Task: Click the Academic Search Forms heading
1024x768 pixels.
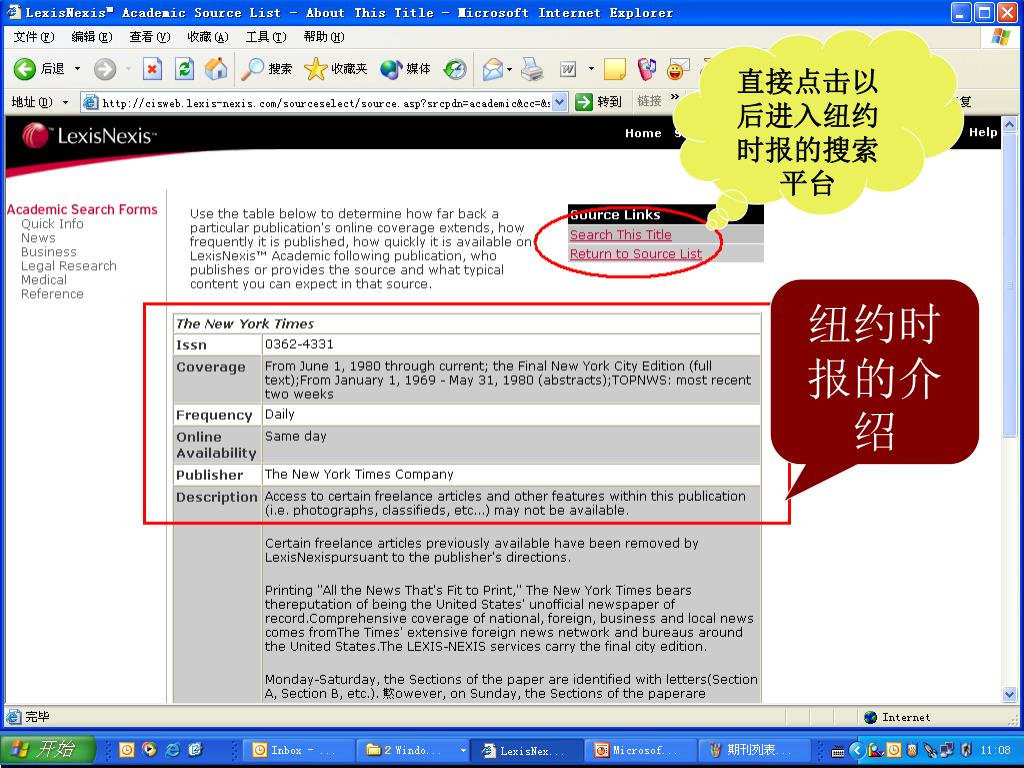Action: click(x=82, y=209)
